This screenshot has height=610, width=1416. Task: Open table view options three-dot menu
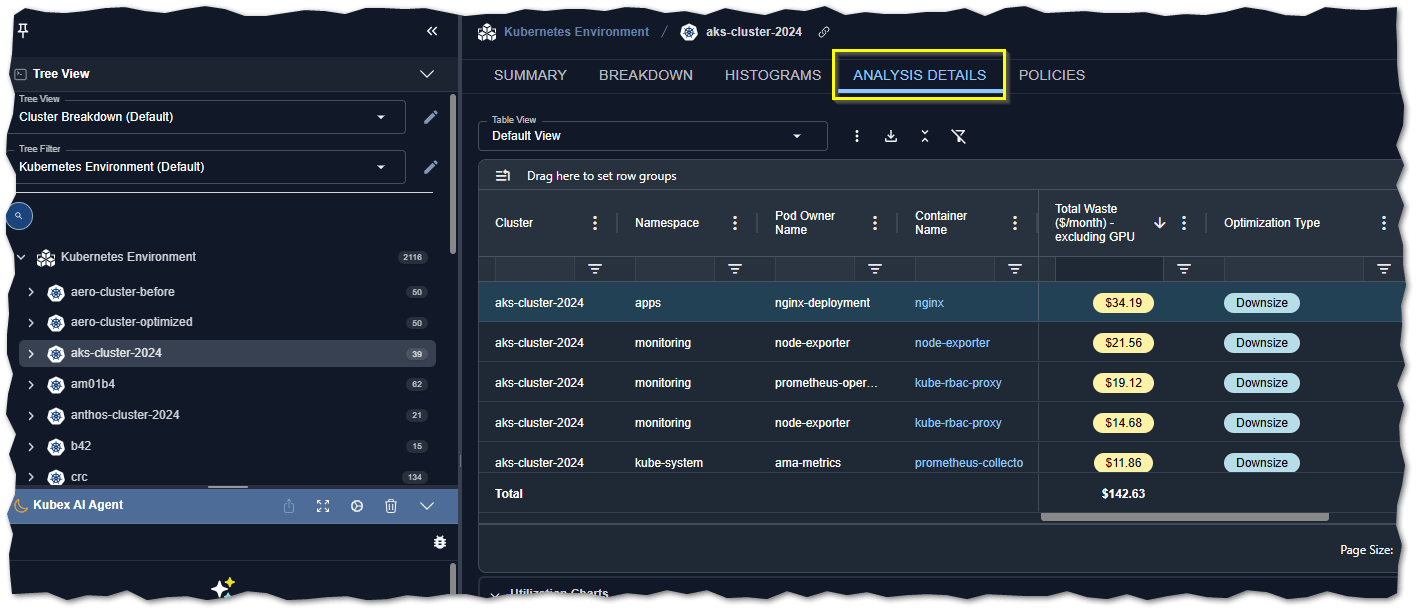[857, 136]
